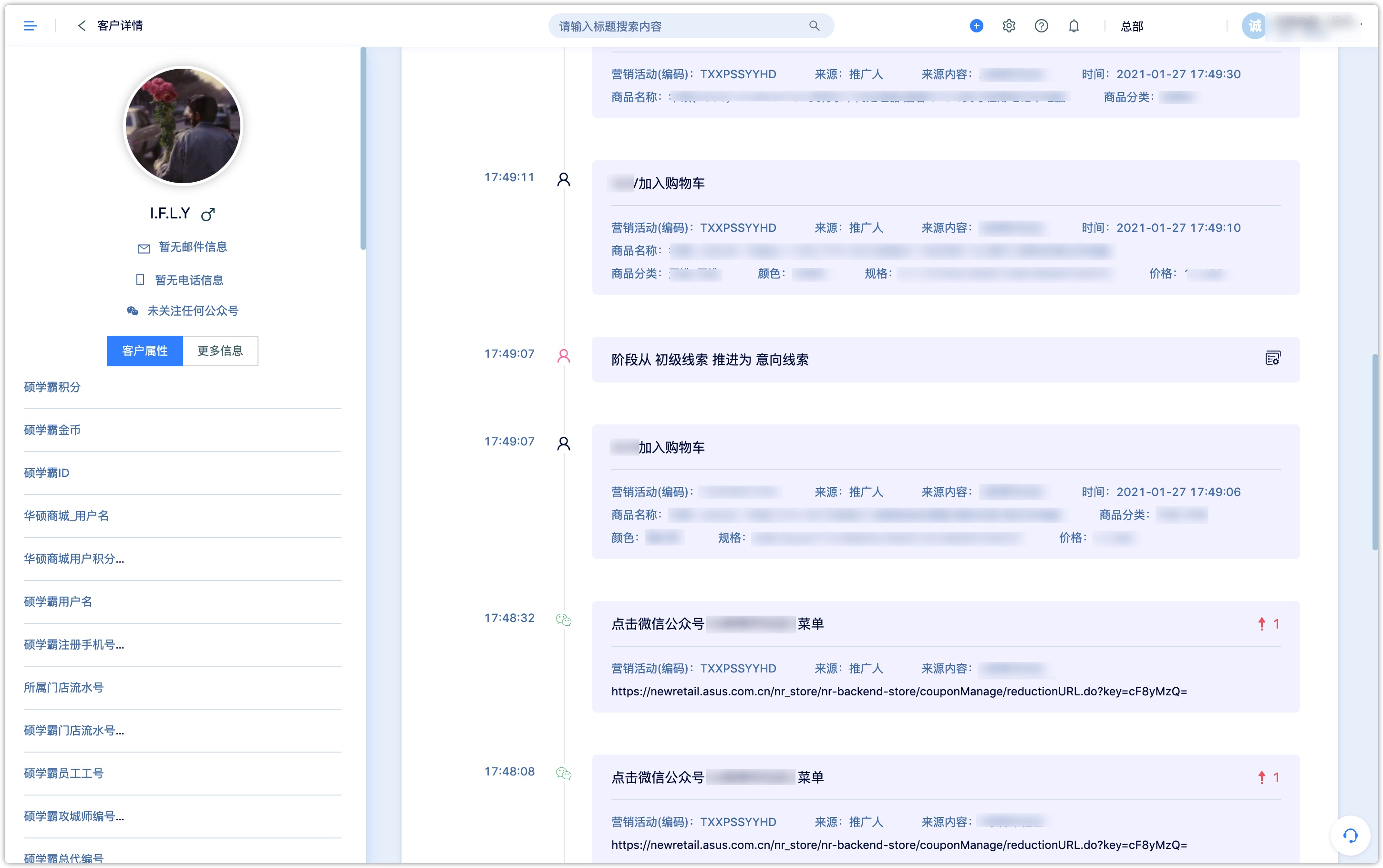1383x868 pixels.
Task: Click the red score arrow on 17:48:08 card
Action: (x=1261, y=778)
